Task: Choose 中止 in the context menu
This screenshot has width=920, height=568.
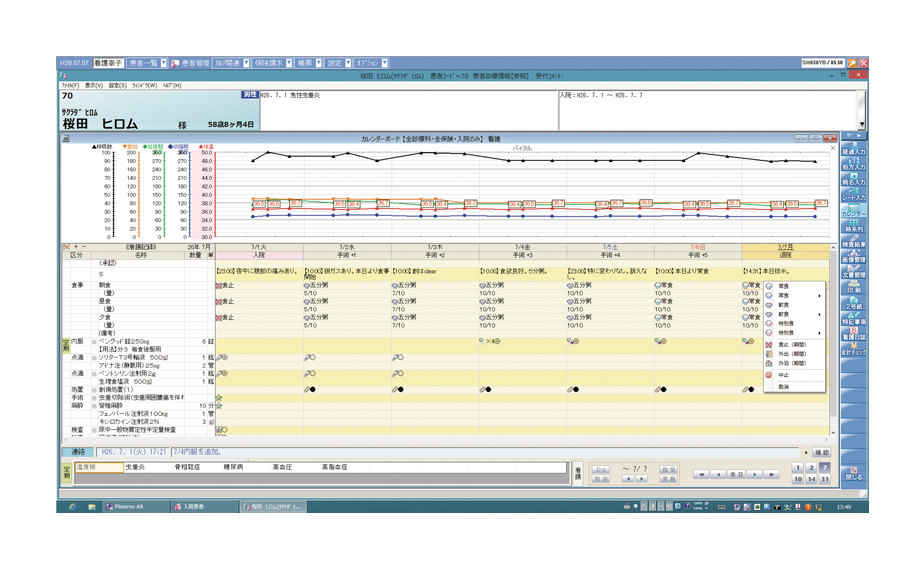Action: 784,375
